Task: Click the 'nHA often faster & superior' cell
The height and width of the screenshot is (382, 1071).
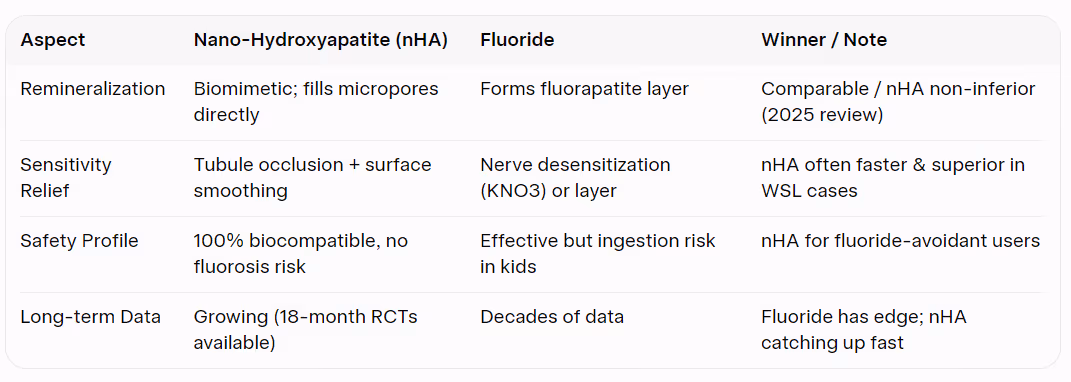Action: 893,177
